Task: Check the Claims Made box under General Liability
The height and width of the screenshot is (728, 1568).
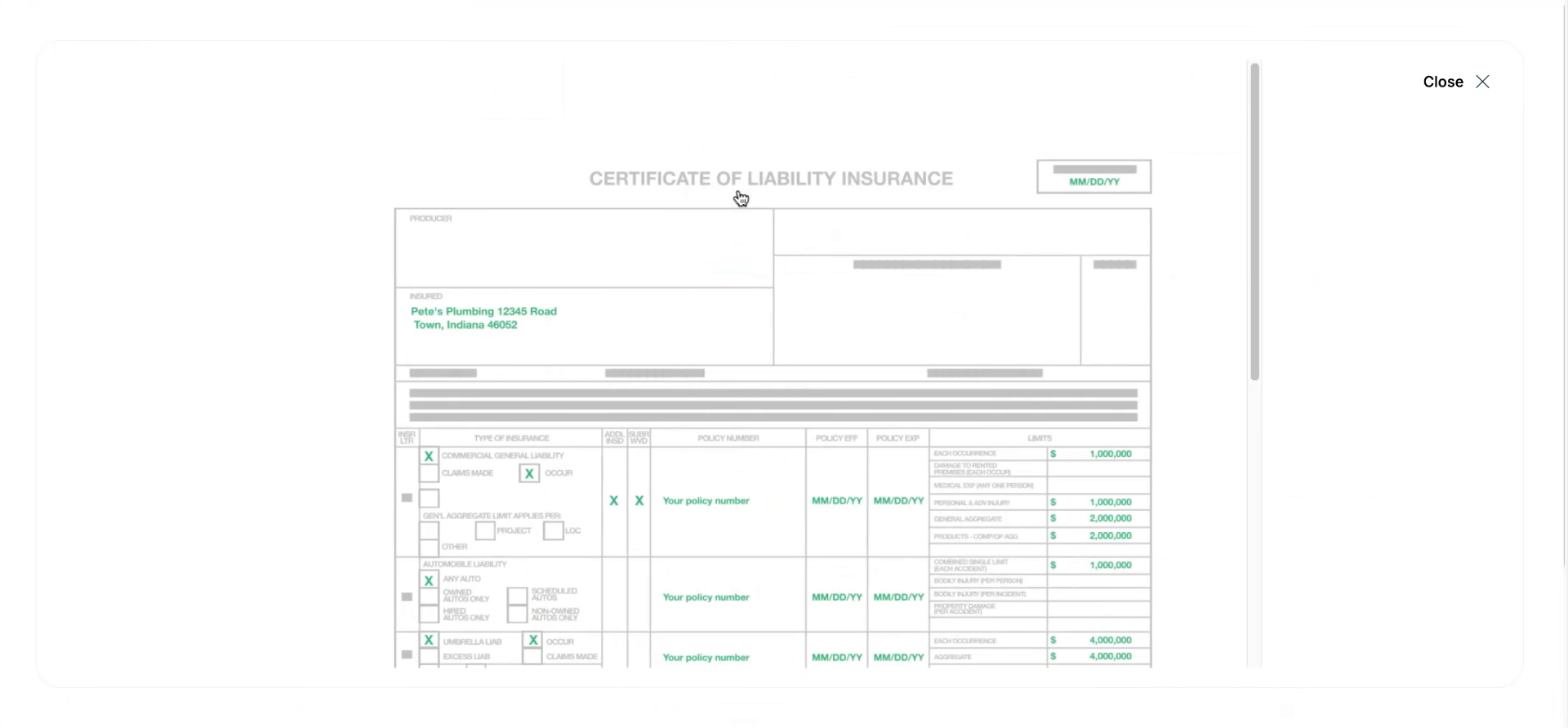Action: pyautogui.click(x=429, y=473)
